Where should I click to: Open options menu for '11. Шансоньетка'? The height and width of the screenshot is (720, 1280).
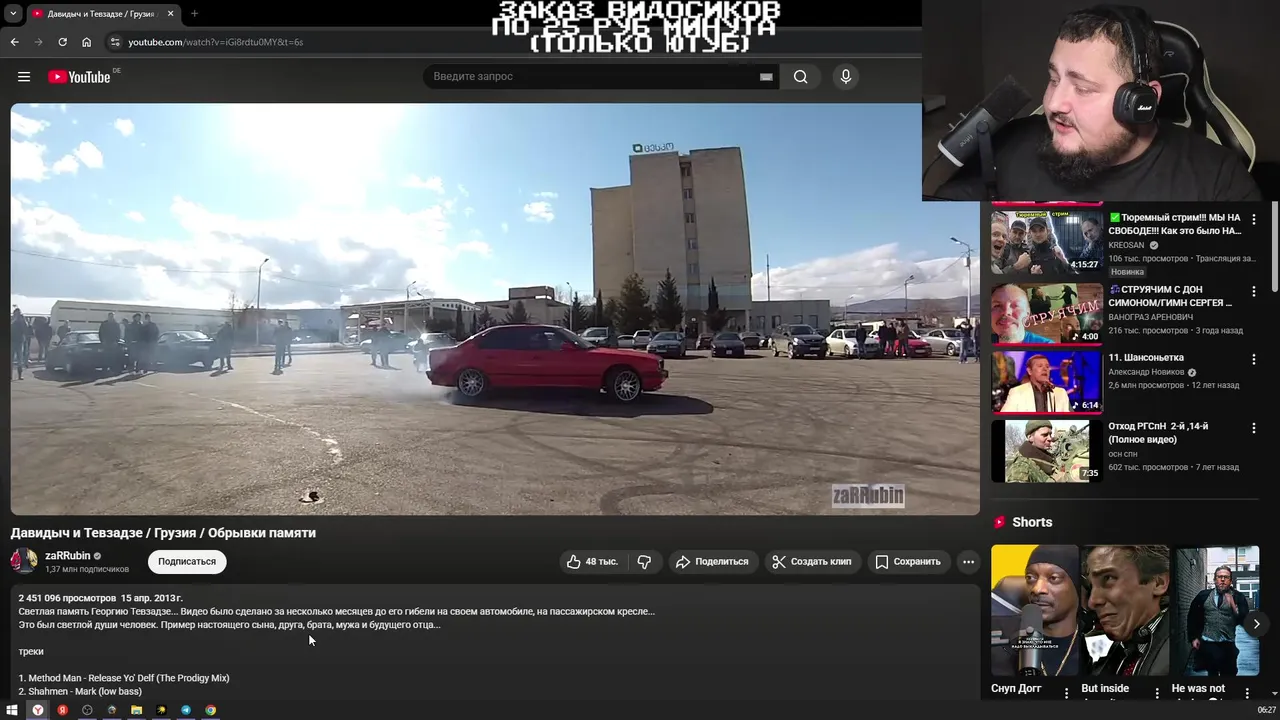click(1254, 359)
